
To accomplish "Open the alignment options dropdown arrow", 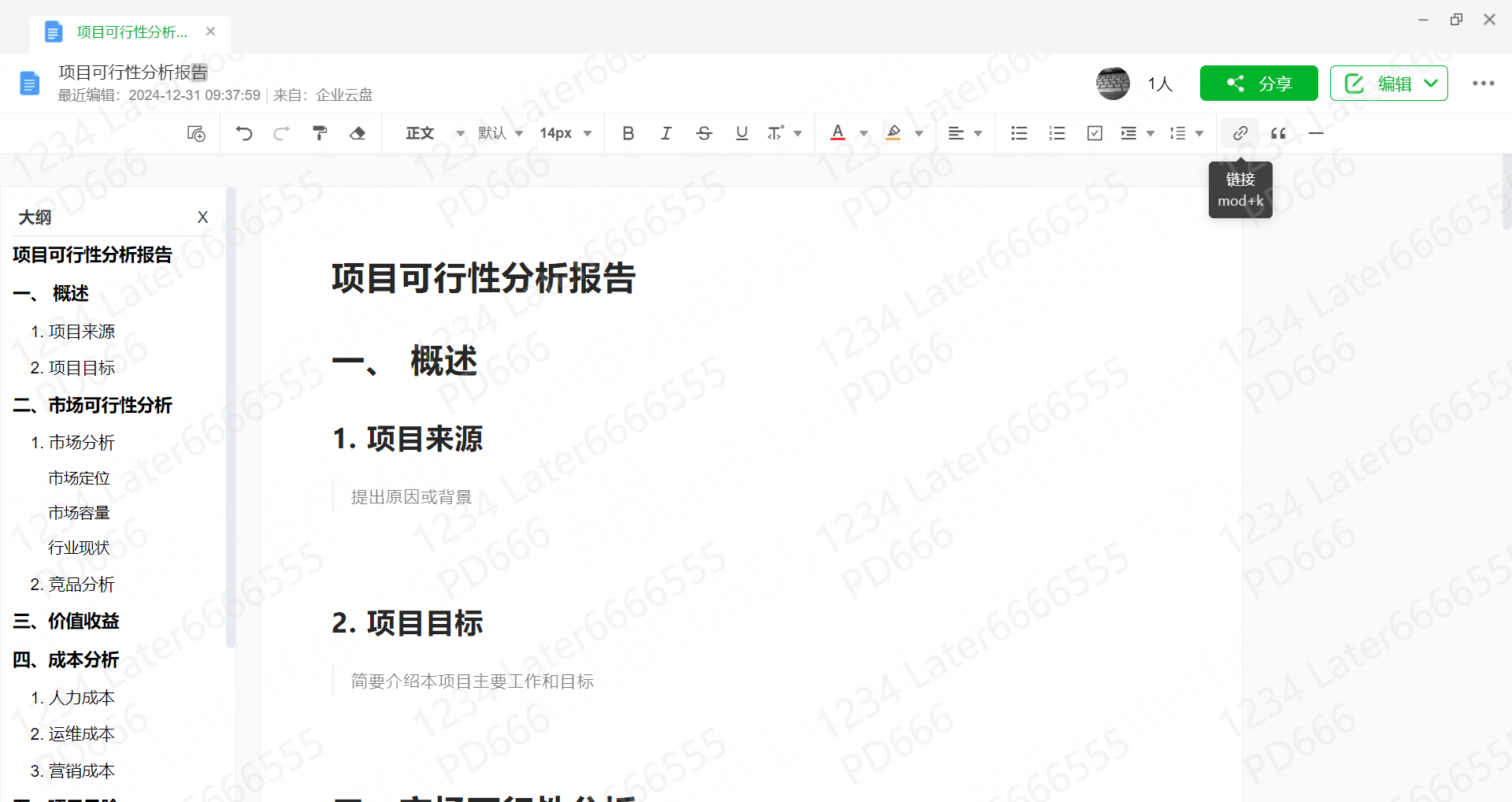I will click(x=978, y=134).
